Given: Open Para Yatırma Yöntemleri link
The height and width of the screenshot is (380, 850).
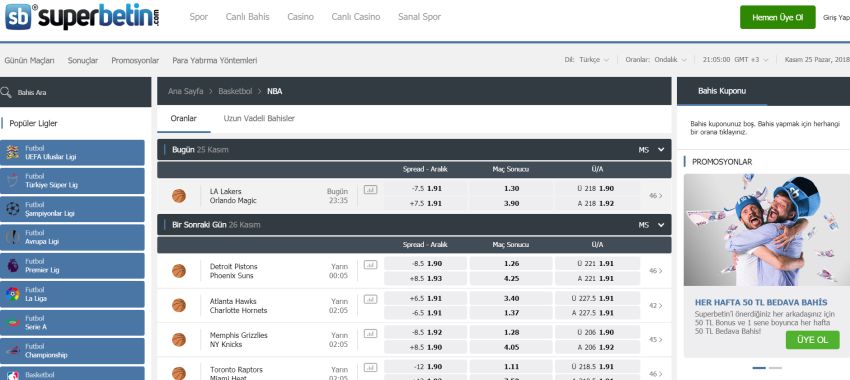Looking at the screenshot, I should (215, 60).
